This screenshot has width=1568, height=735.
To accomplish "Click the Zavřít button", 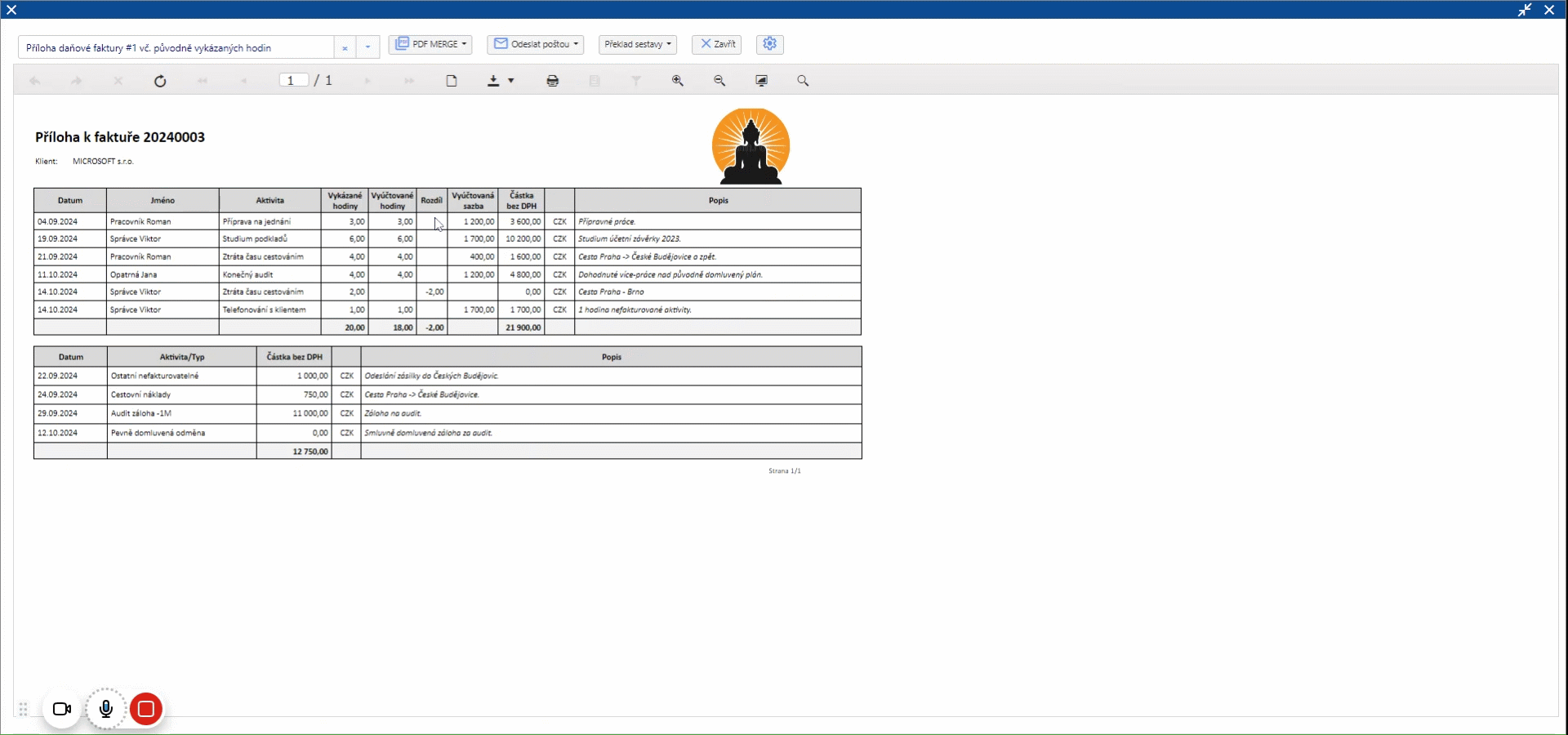I will click(x=717, y=44).
